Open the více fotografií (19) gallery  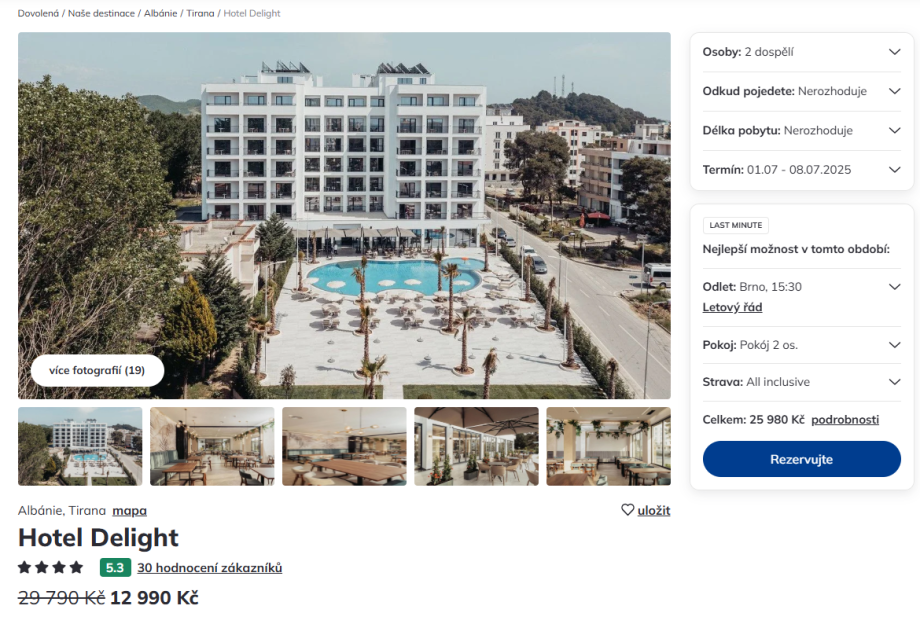click(97, 370)
